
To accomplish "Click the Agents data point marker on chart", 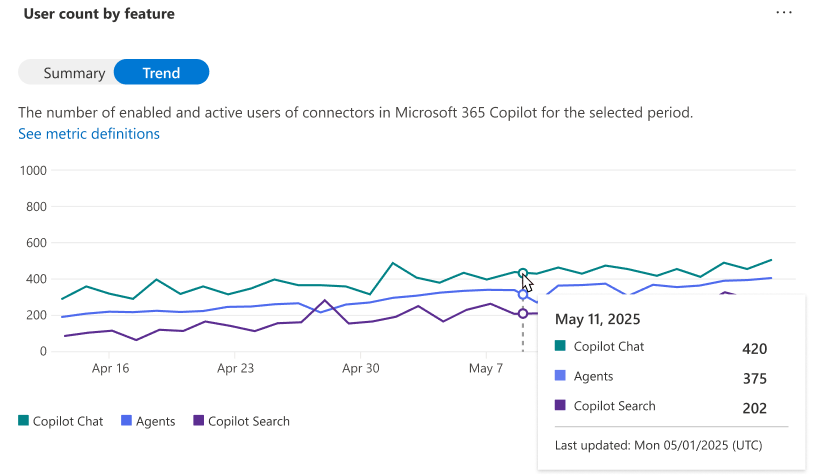I will (523, 294).
